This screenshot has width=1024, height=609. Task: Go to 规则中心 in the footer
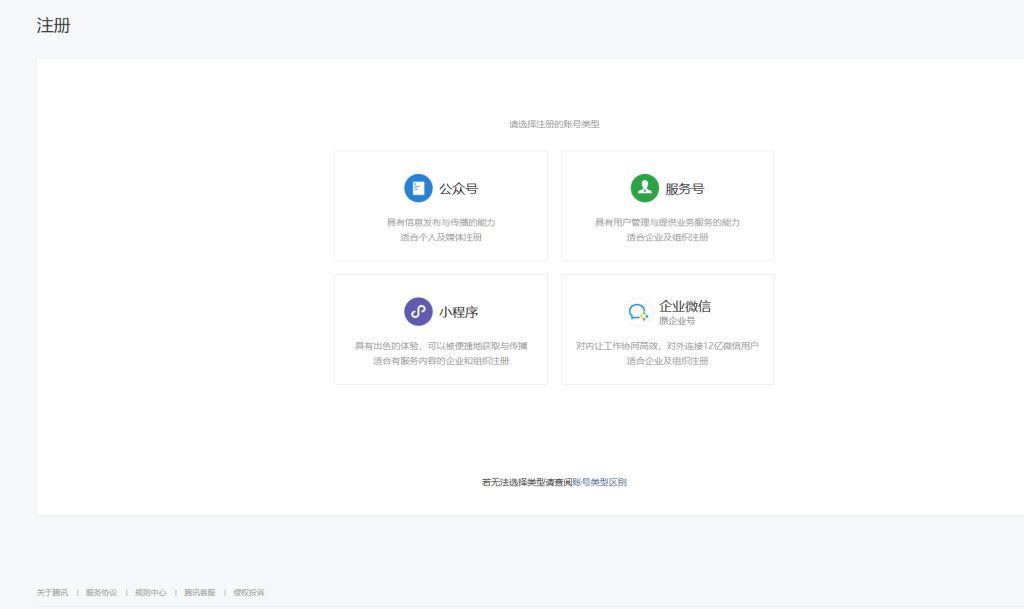[151, 593]
